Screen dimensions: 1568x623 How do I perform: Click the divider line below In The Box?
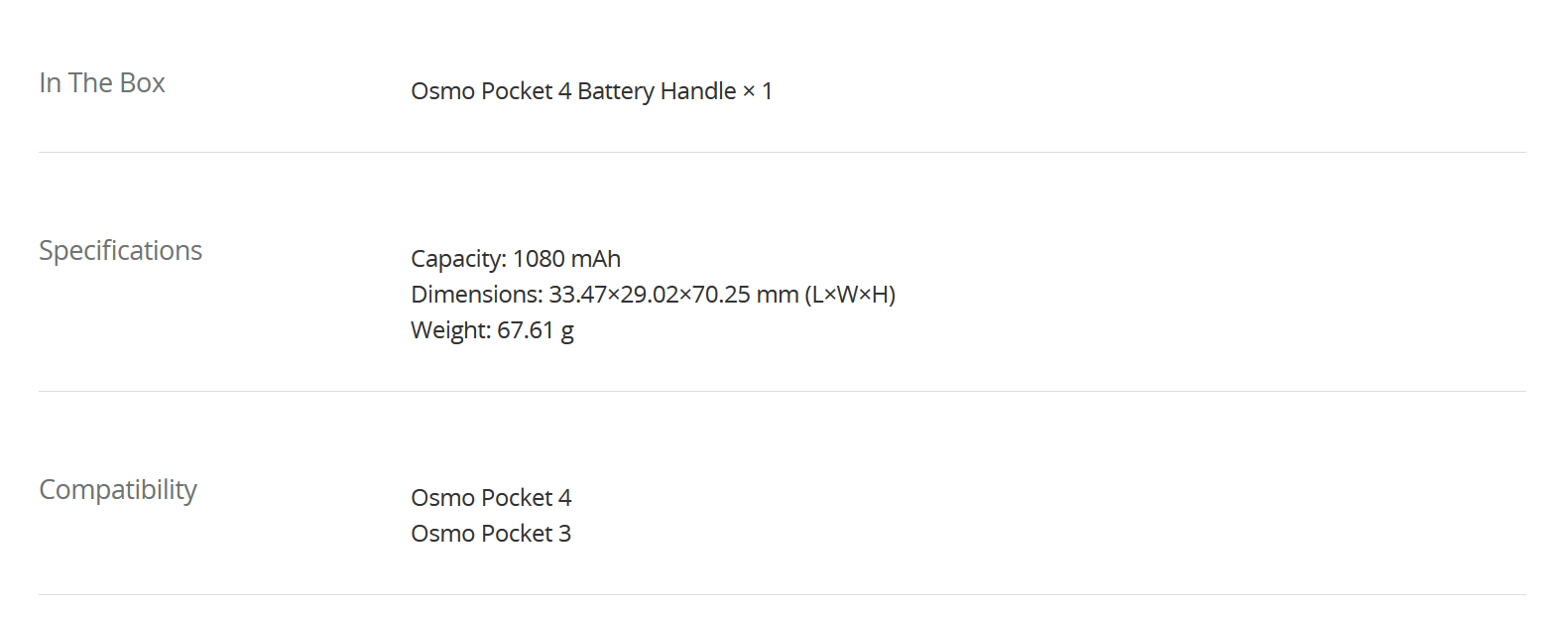782,153
